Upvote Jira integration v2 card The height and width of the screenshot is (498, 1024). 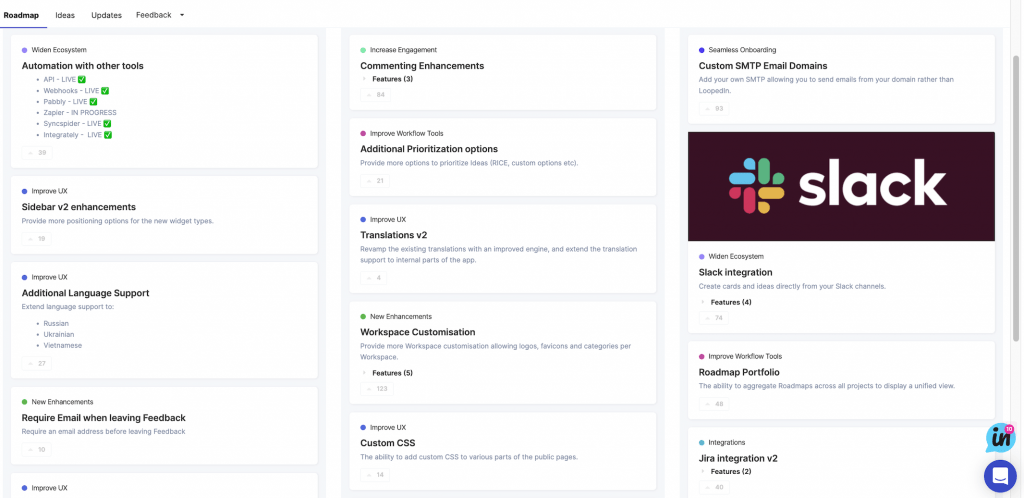tap(714, 488)
